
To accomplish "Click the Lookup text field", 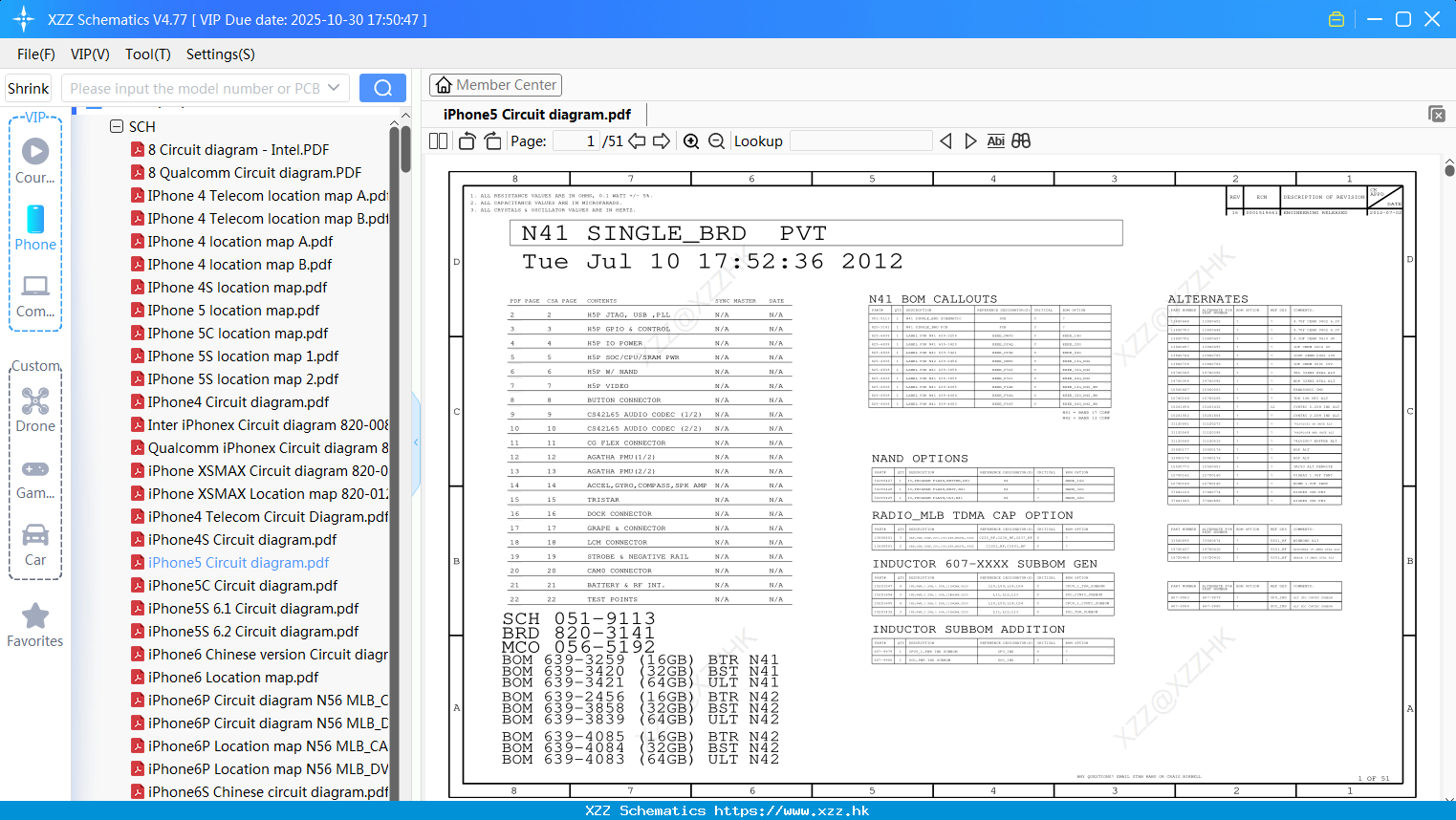I will point(861,141).
